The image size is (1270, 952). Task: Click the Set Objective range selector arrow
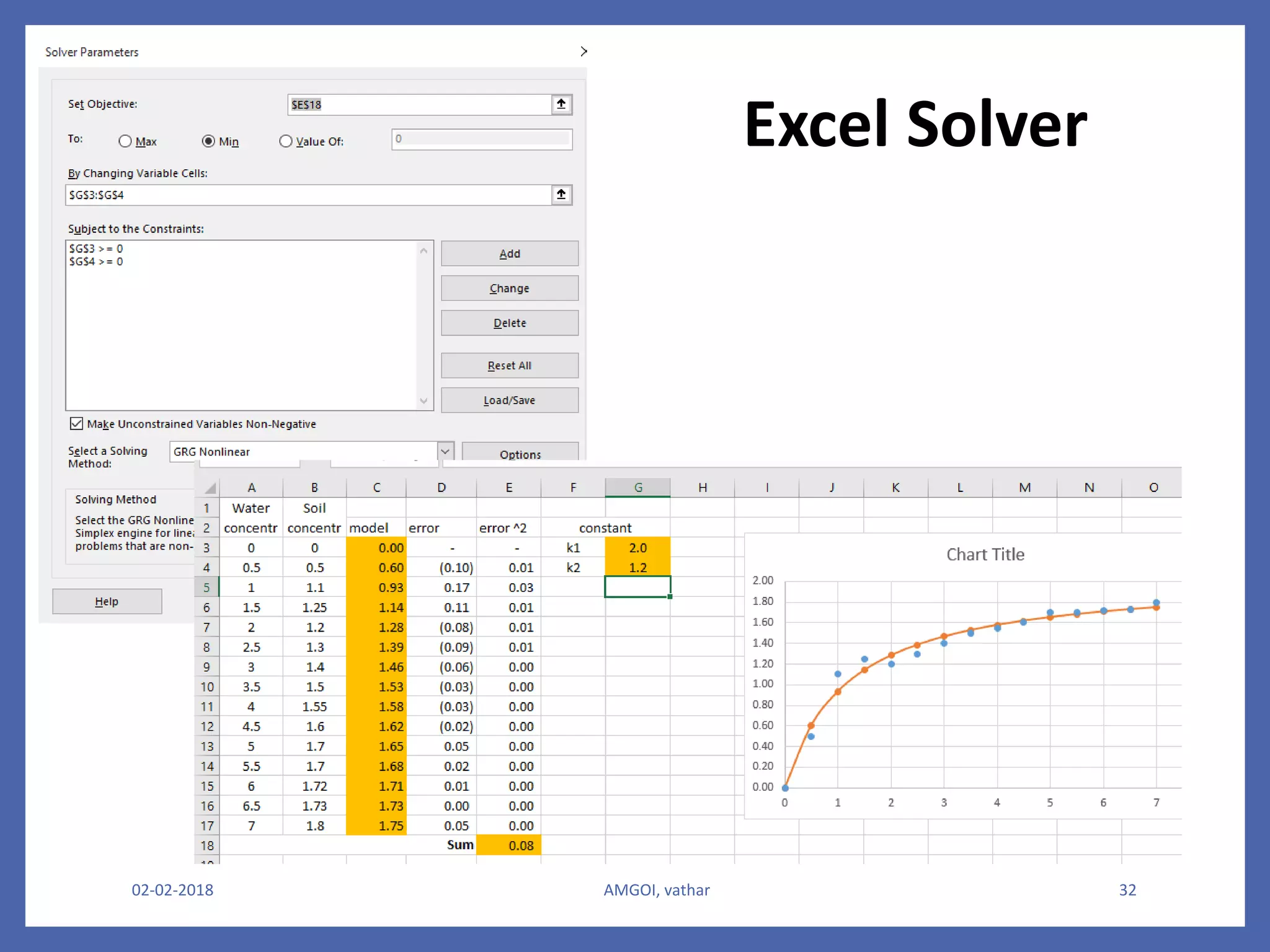[561, 104]
